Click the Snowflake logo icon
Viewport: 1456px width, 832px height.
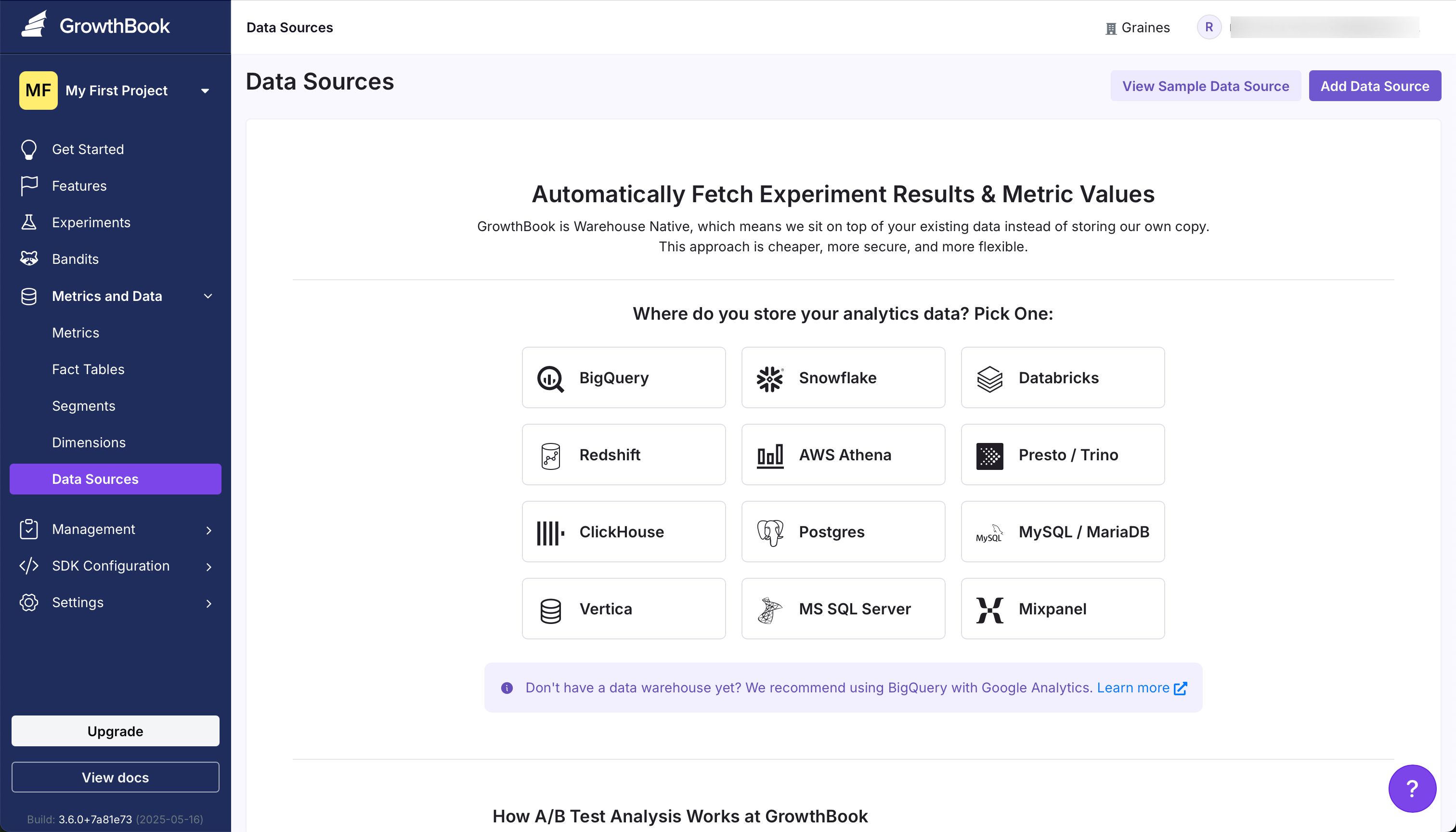pos(770,378)
